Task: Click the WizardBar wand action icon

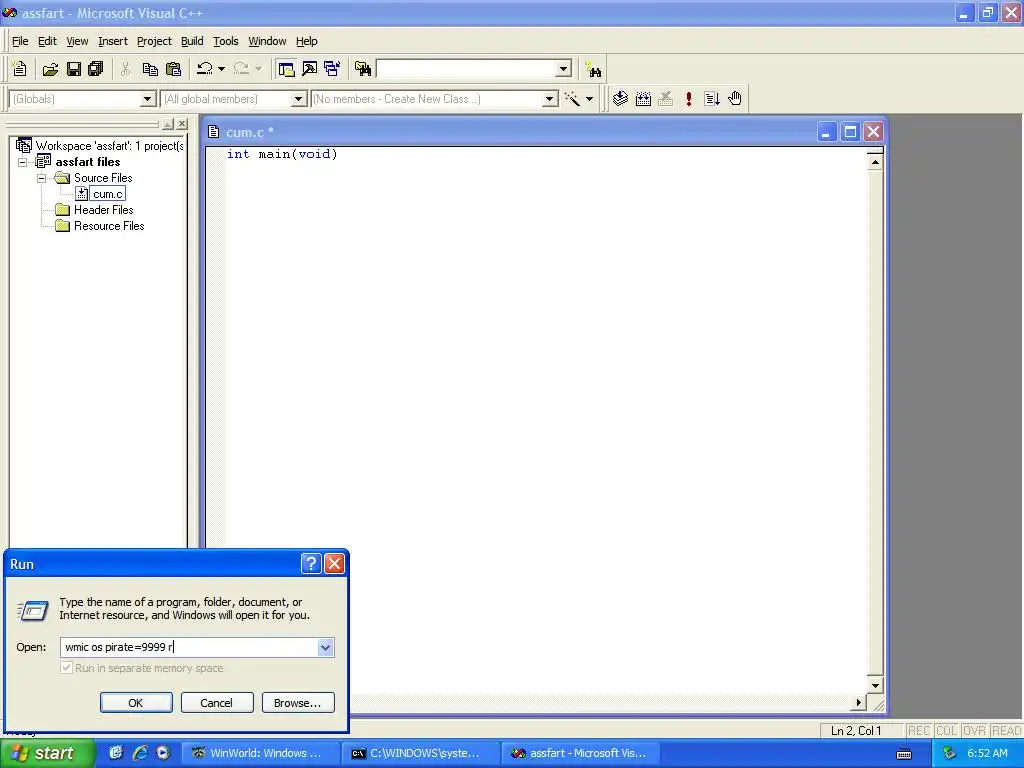Action: (x=572, y=99)
